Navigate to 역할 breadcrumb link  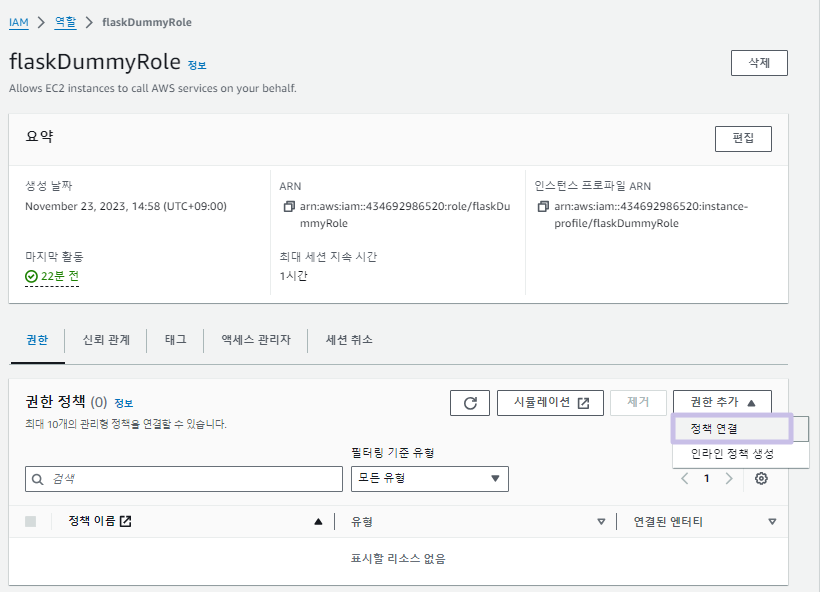click(x=66, y=23)
